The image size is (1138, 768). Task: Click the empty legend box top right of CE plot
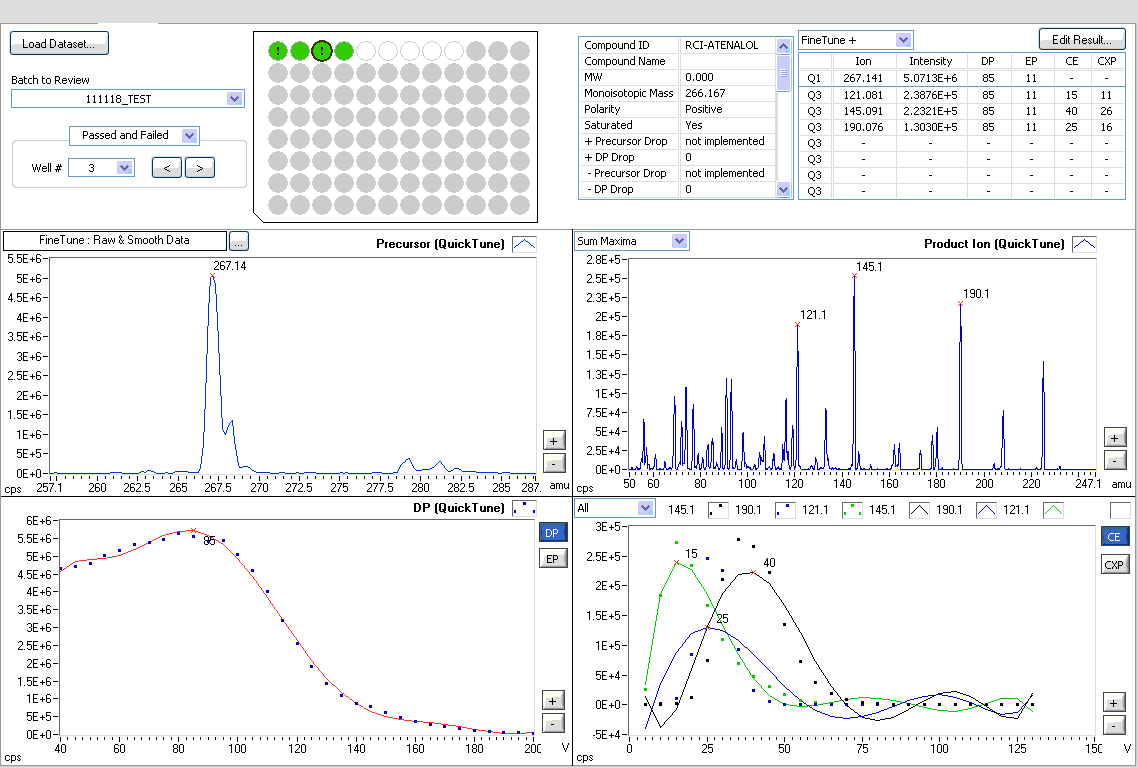[x=1120, y=510]
